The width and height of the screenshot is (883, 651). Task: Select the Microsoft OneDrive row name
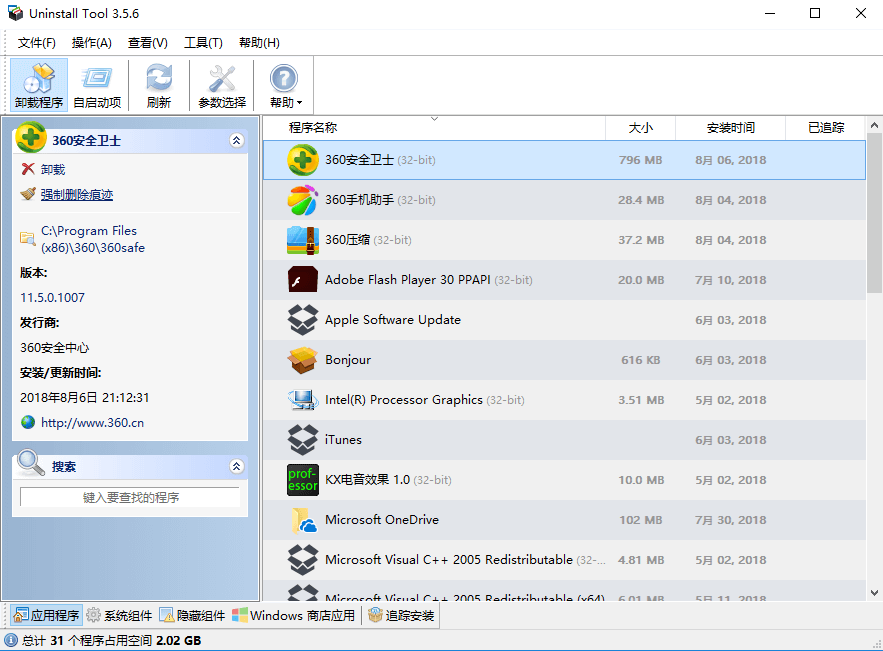tap(382, 520)
